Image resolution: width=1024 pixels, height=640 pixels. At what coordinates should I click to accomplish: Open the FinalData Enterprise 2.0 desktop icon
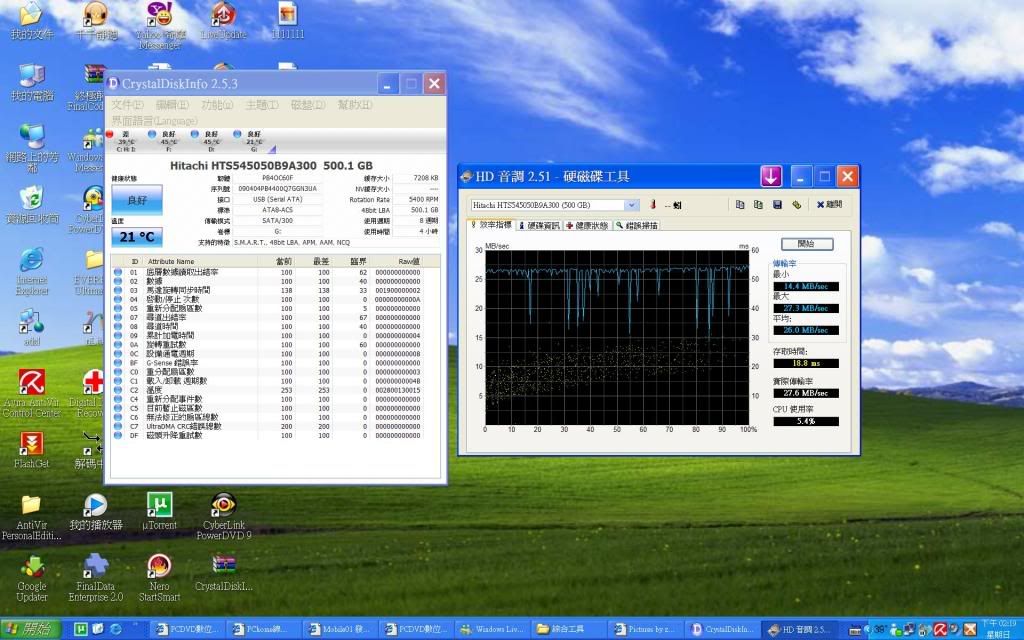(95, 577)
